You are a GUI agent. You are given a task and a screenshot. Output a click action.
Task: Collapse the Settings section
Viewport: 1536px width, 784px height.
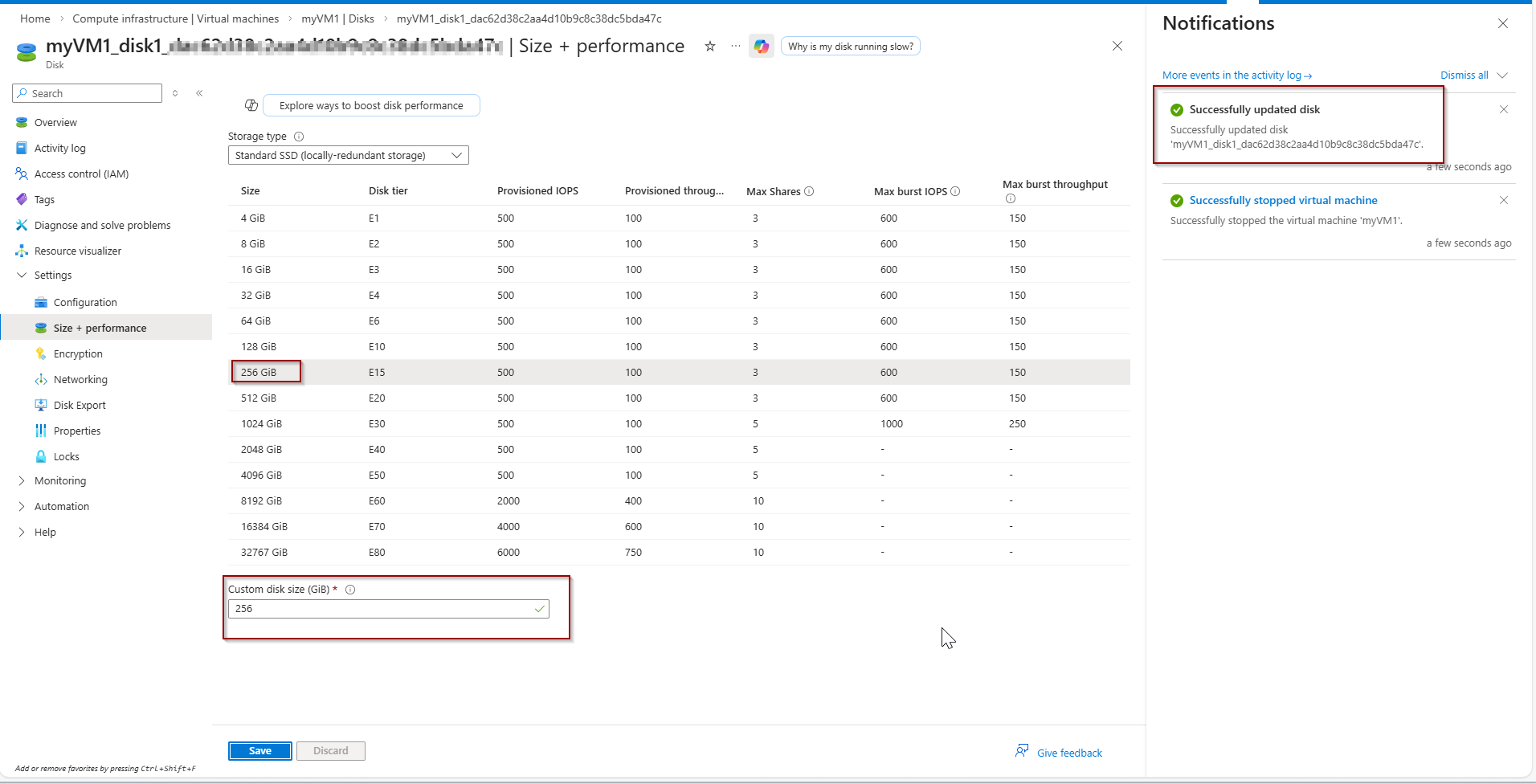click(x=22, y=276)
